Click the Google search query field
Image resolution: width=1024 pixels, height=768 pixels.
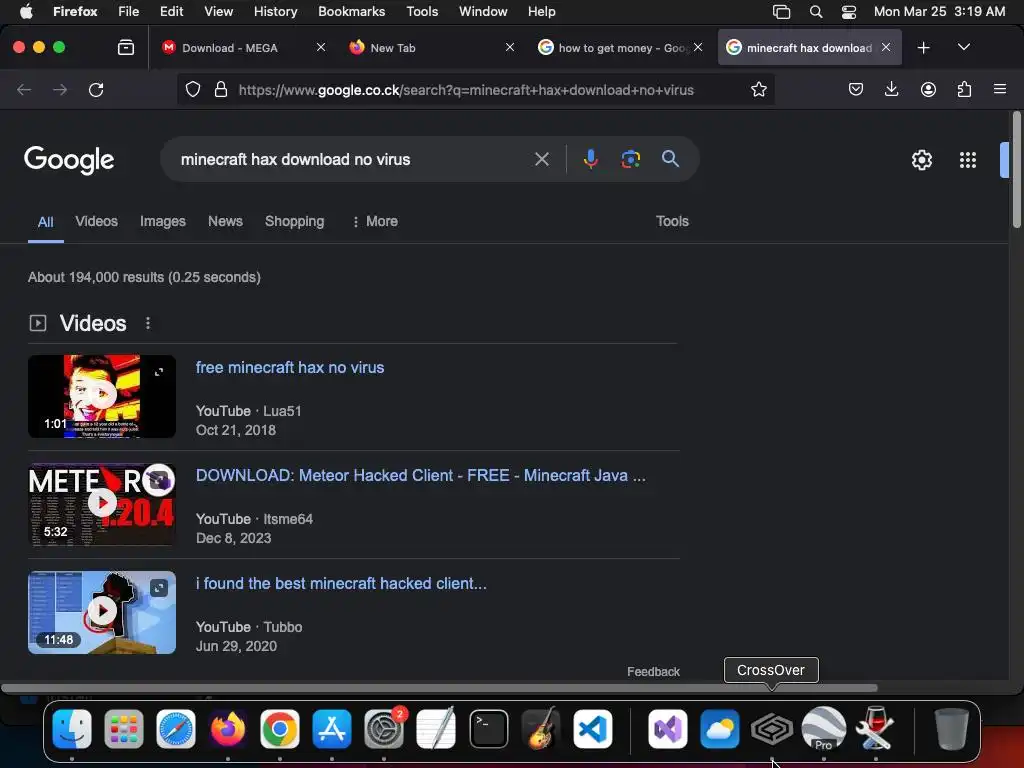(353, 159)
